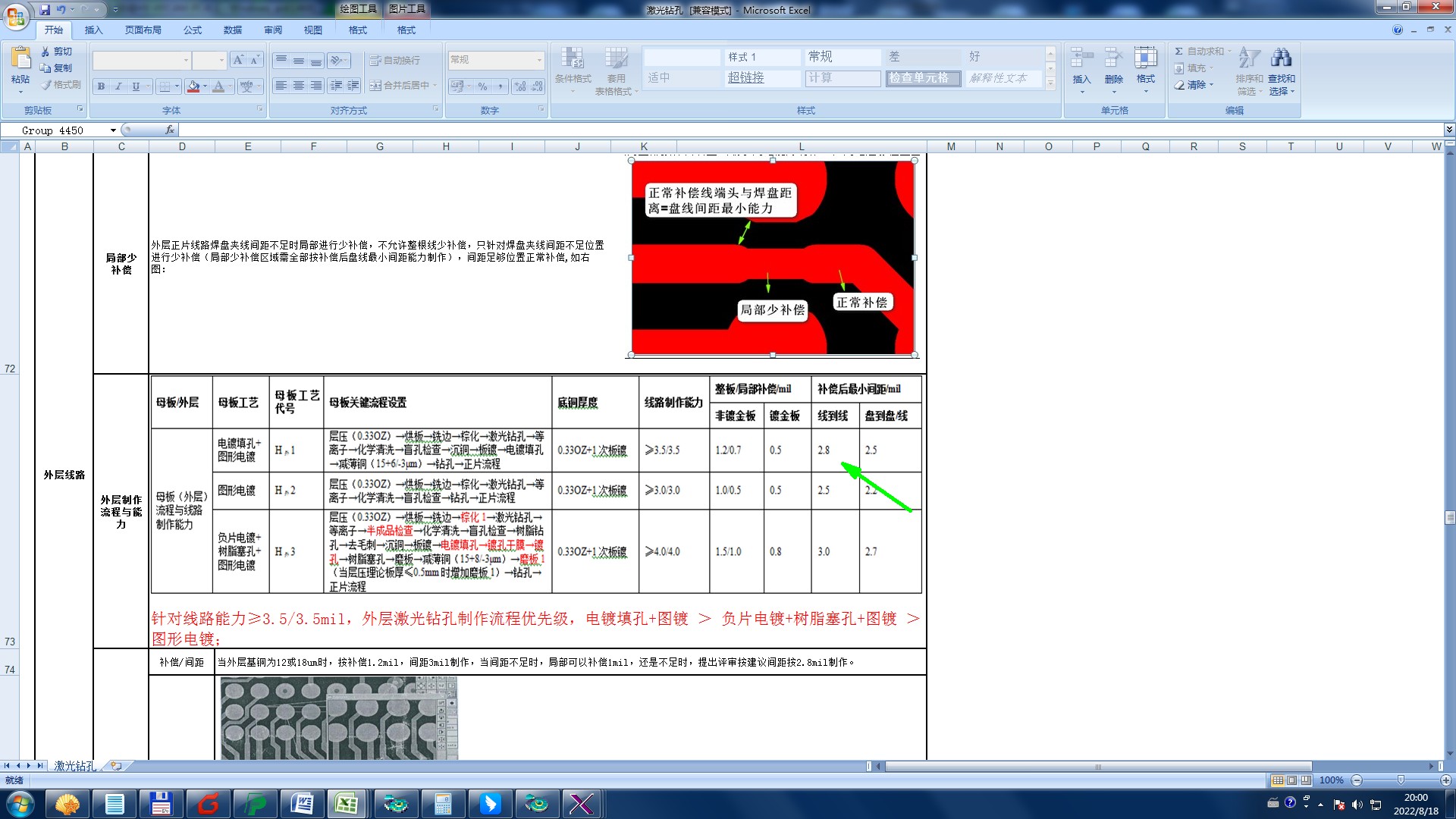Expand the Name Box dropdown
This screenshot has height=819, width=1456.
pyautogui.click(x=113, y=130)
